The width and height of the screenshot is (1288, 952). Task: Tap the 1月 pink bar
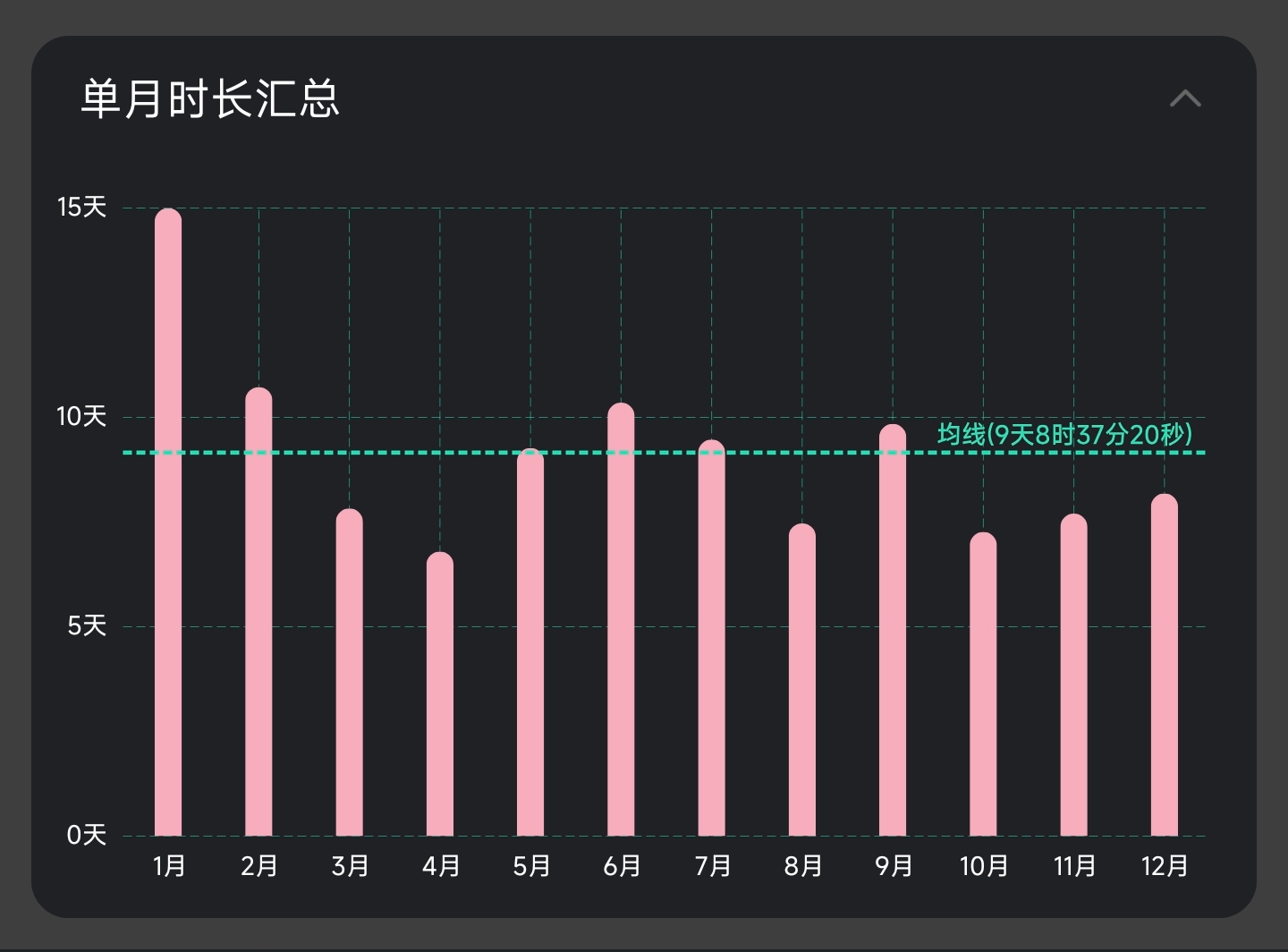pyautogui.click(x=168, y=523)
